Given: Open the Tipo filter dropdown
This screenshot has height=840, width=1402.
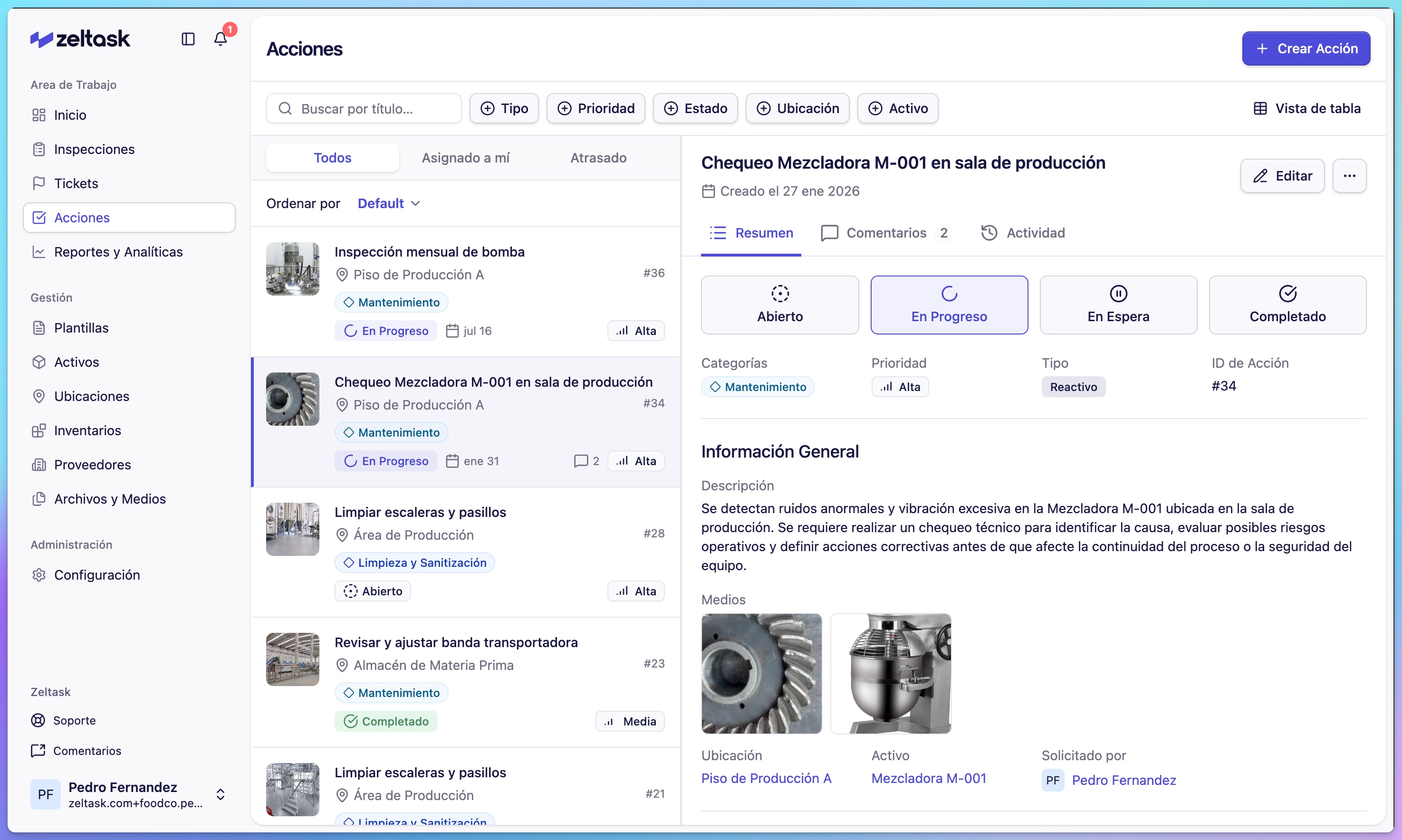Looking at the screenshot, I should [504, 108].
